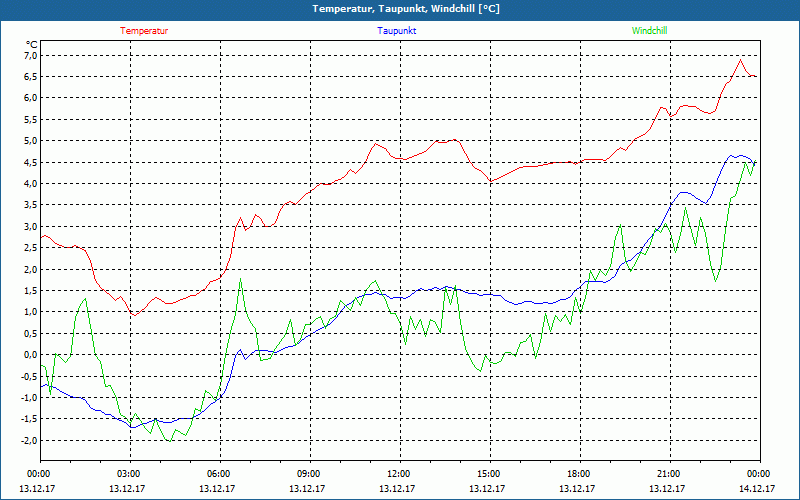This screenshot has height=500, width=800.
Task: Select the red Temperatur legend label
Action: tap(144, 31)
